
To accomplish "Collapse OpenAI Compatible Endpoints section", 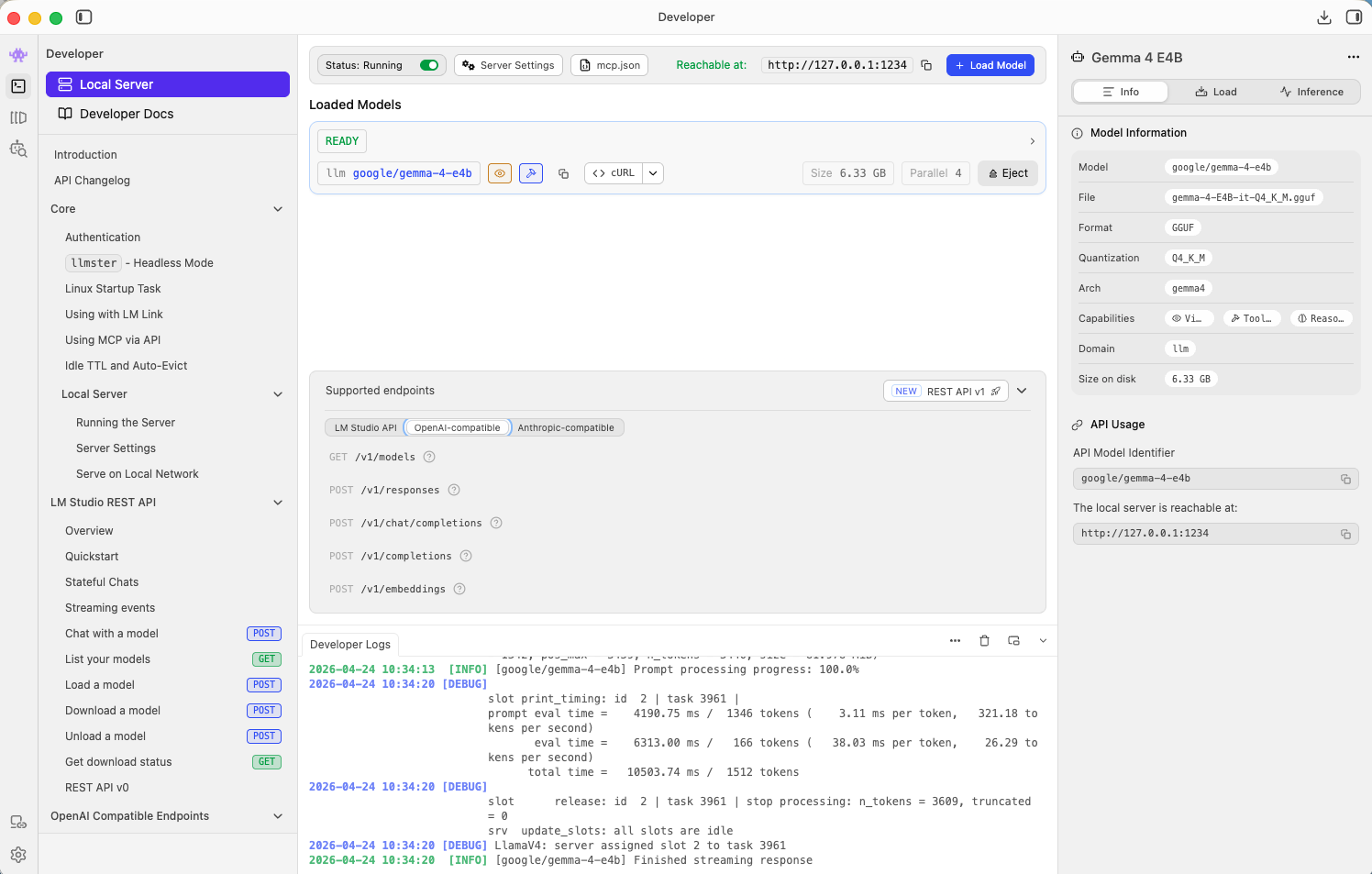I will pyautogui.click(x=278, y=816).
